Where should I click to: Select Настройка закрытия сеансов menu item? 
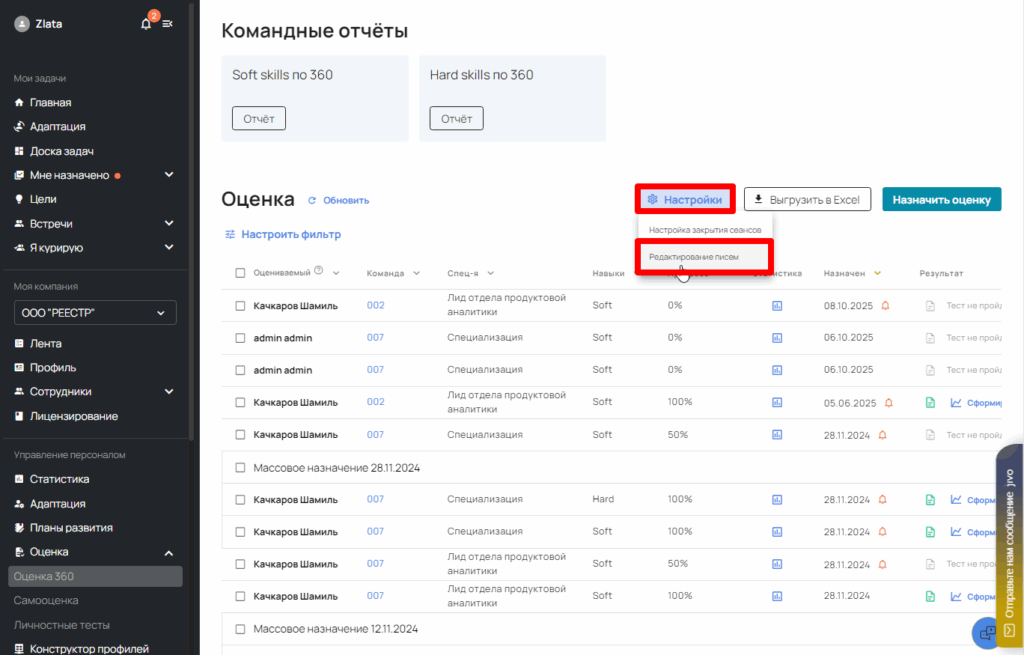point(705,230)
